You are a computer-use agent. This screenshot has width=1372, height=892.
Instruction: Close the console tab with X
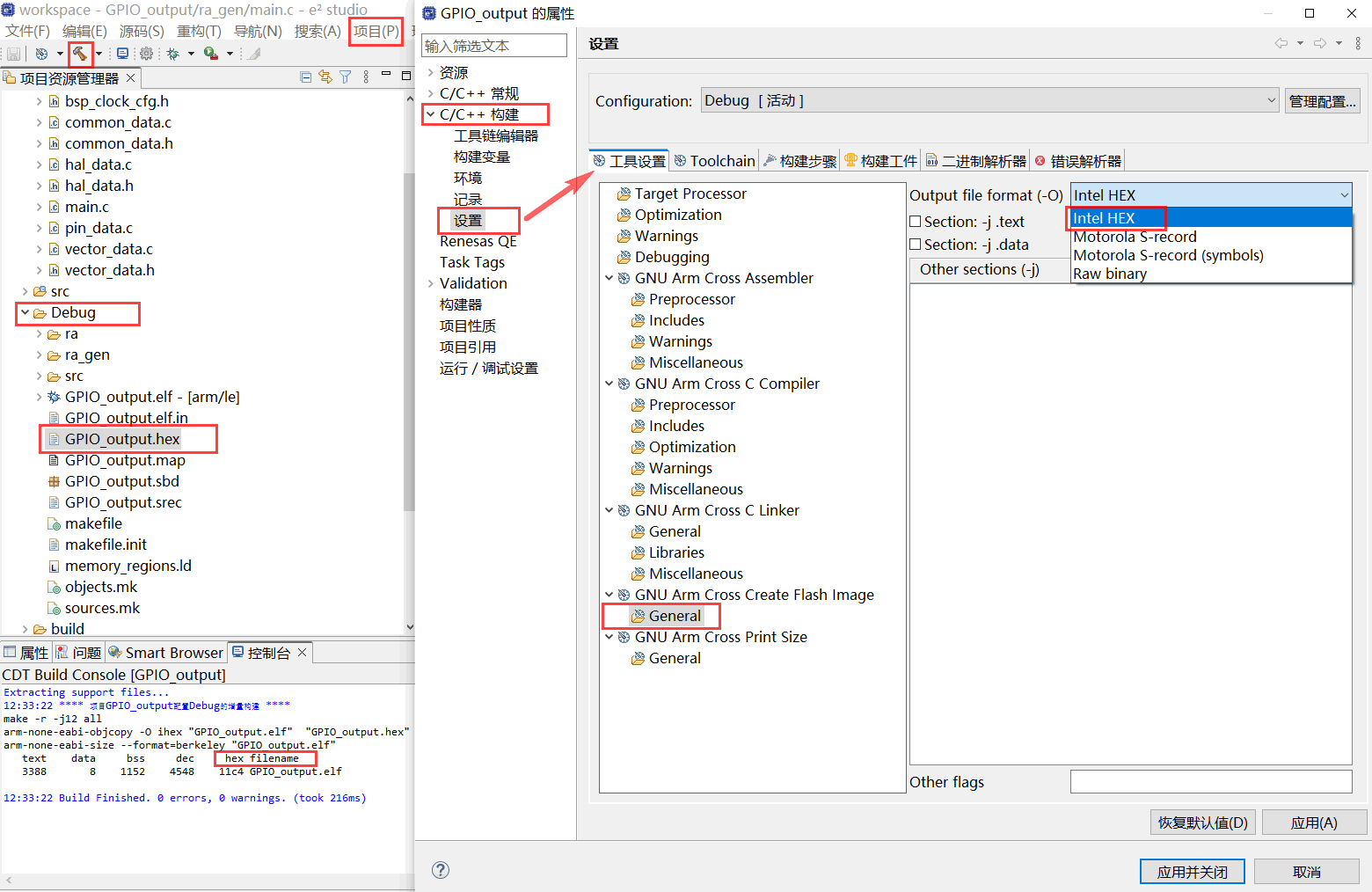(x=303, y=652)
